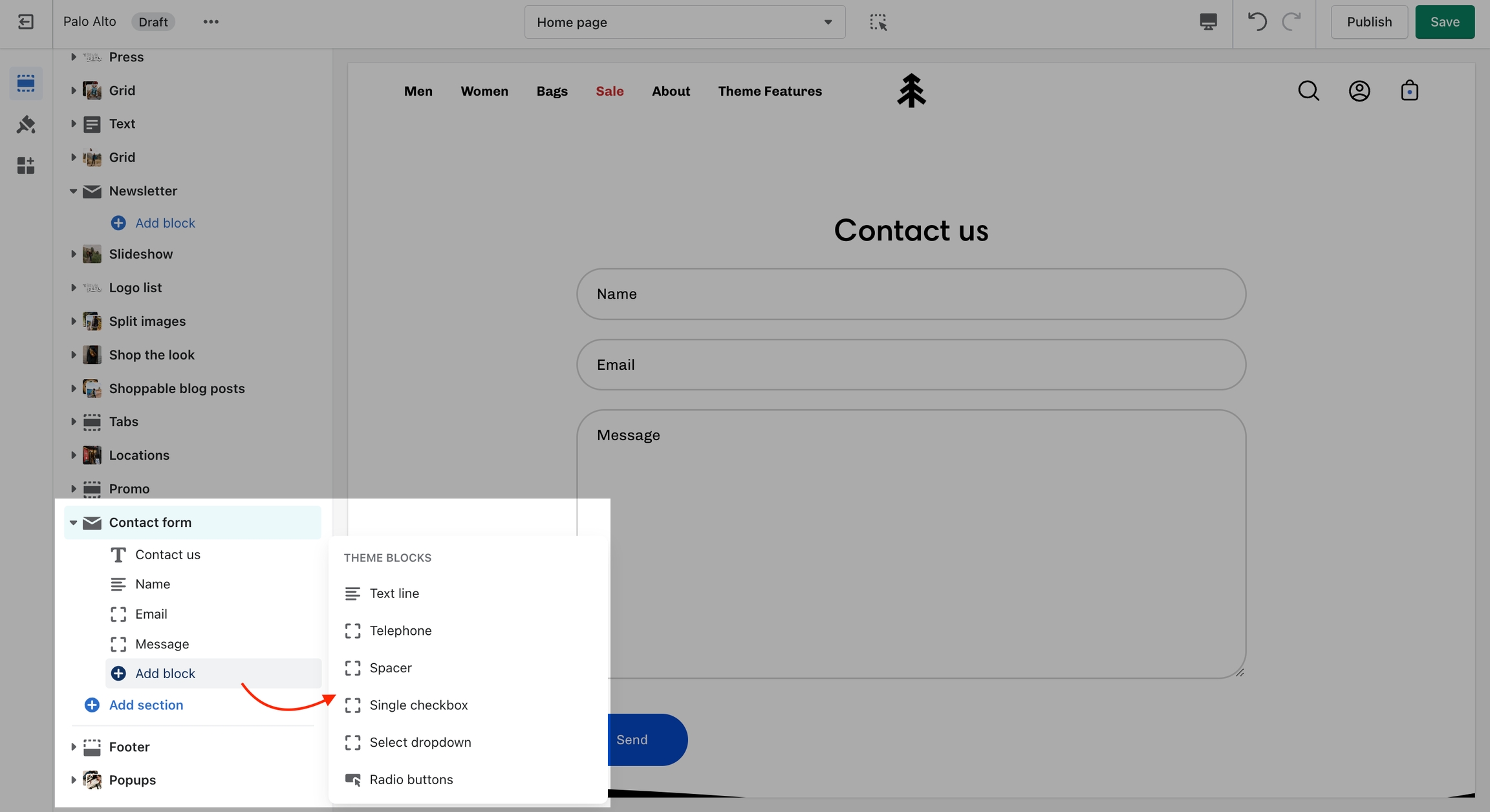1490x812 pixels.
Task: Open the Home page template dropdown
Action: [684, 22]
